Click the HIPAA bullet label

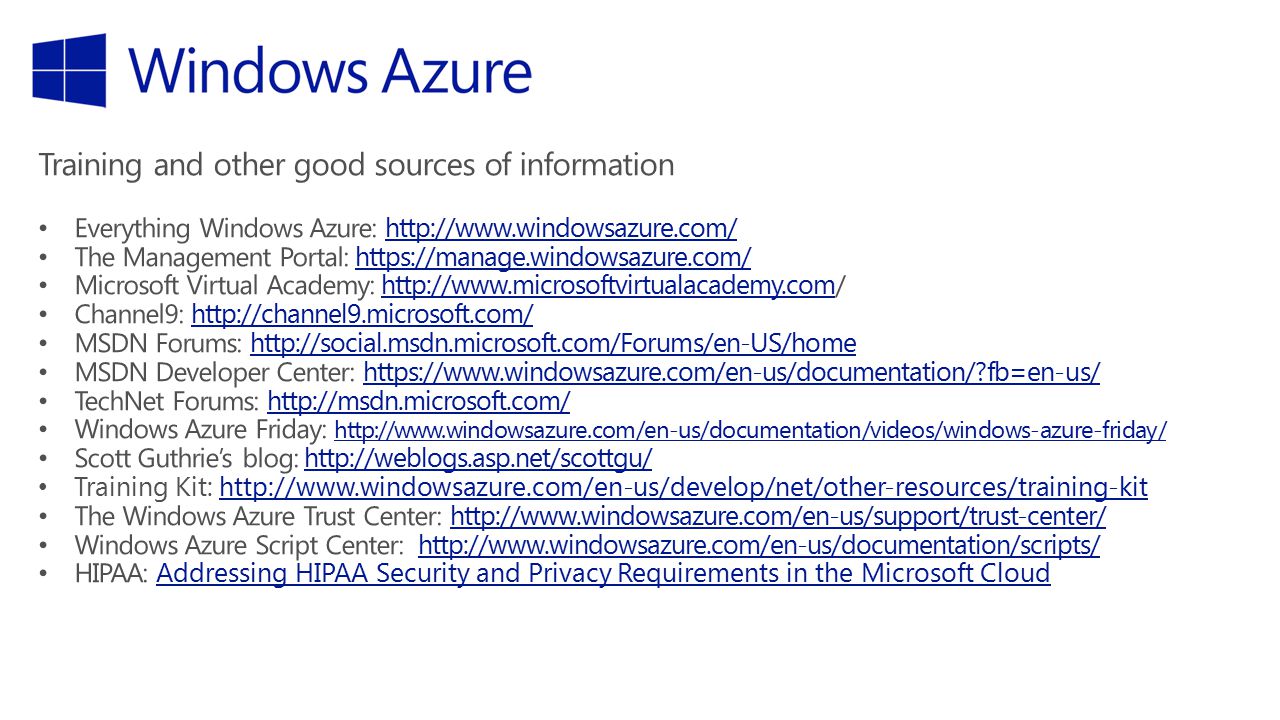[112, 574]
